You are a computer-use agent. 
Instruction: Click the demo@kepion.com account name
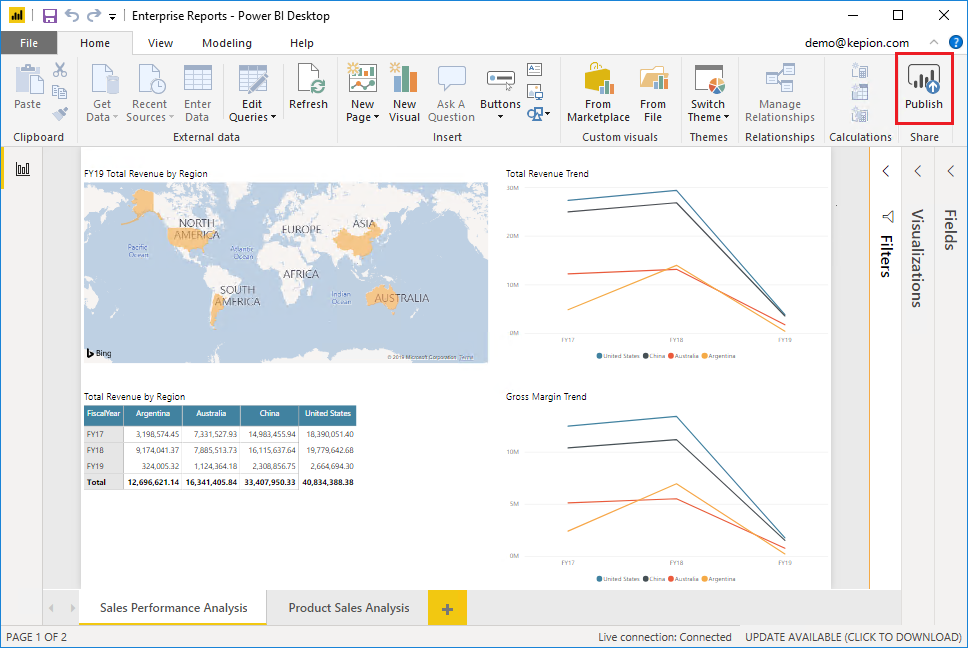(857, 43)
